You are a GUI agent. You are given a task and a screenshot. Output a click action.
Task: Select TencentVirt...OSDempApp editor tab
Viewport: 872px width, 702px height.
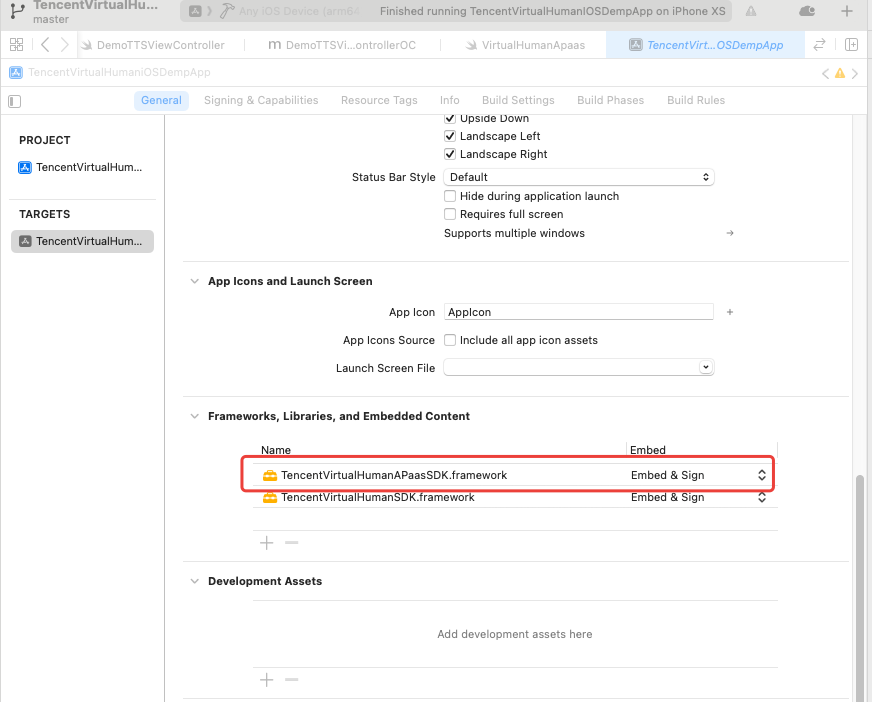tap(705, 45)
